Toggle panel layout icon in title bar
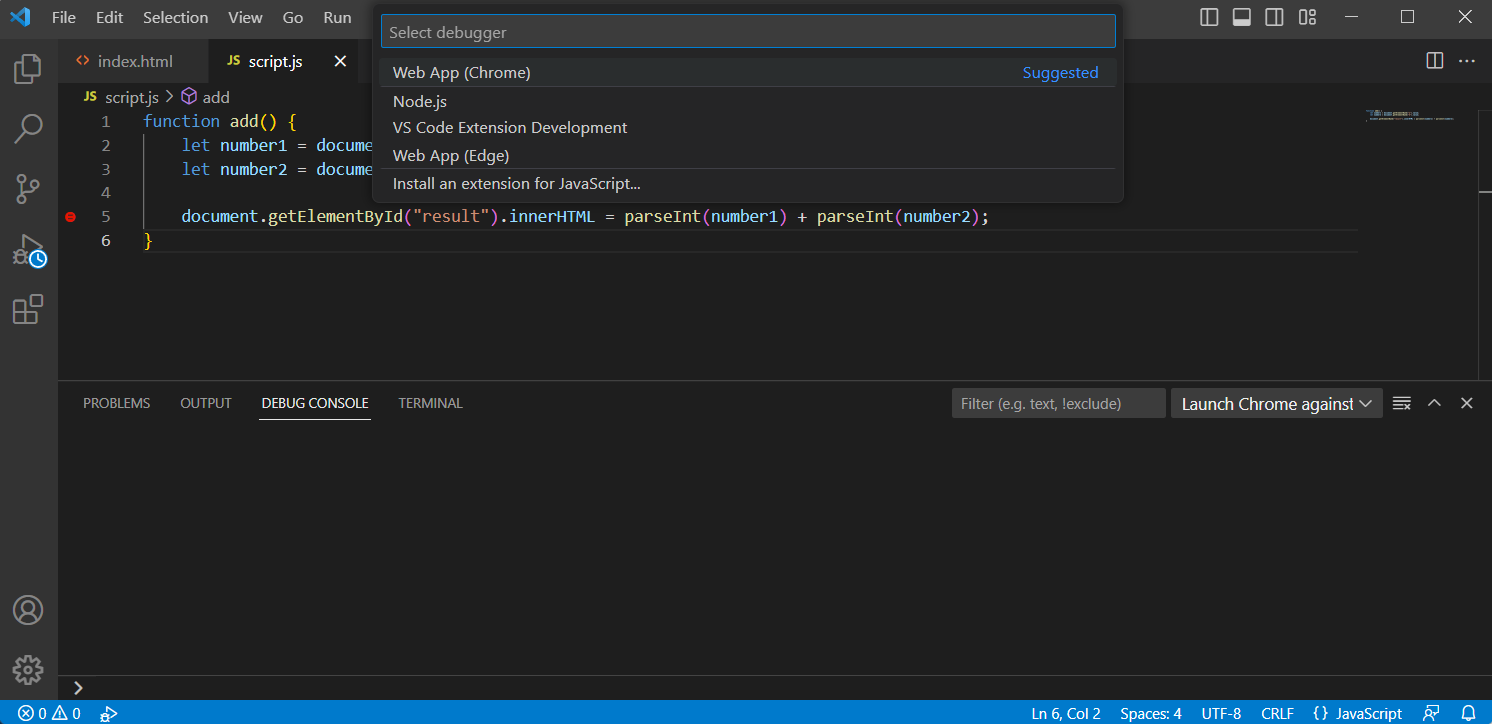1492x724 pixels. (1242, 17)
